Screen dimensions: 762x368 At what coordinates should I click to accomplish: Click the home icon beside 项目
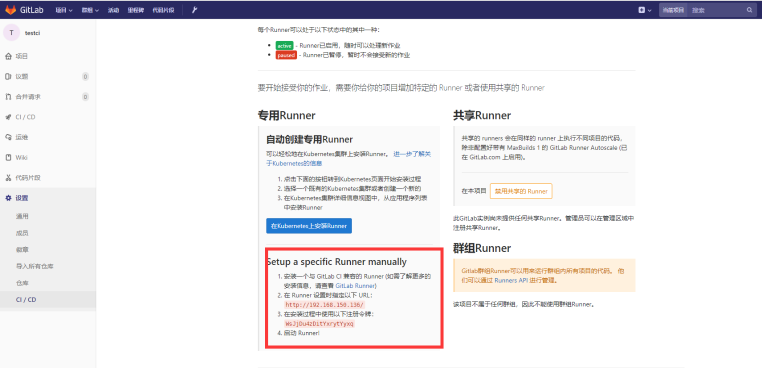(8, 56)
